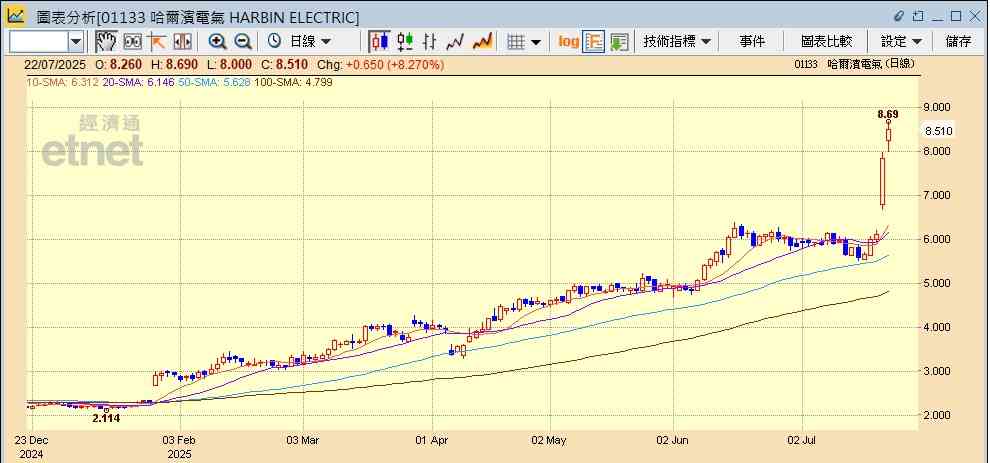Viewport: 990px width, 463px height.
Task: Expand the 設定 settings menu
Action: [x=902, y=42]
